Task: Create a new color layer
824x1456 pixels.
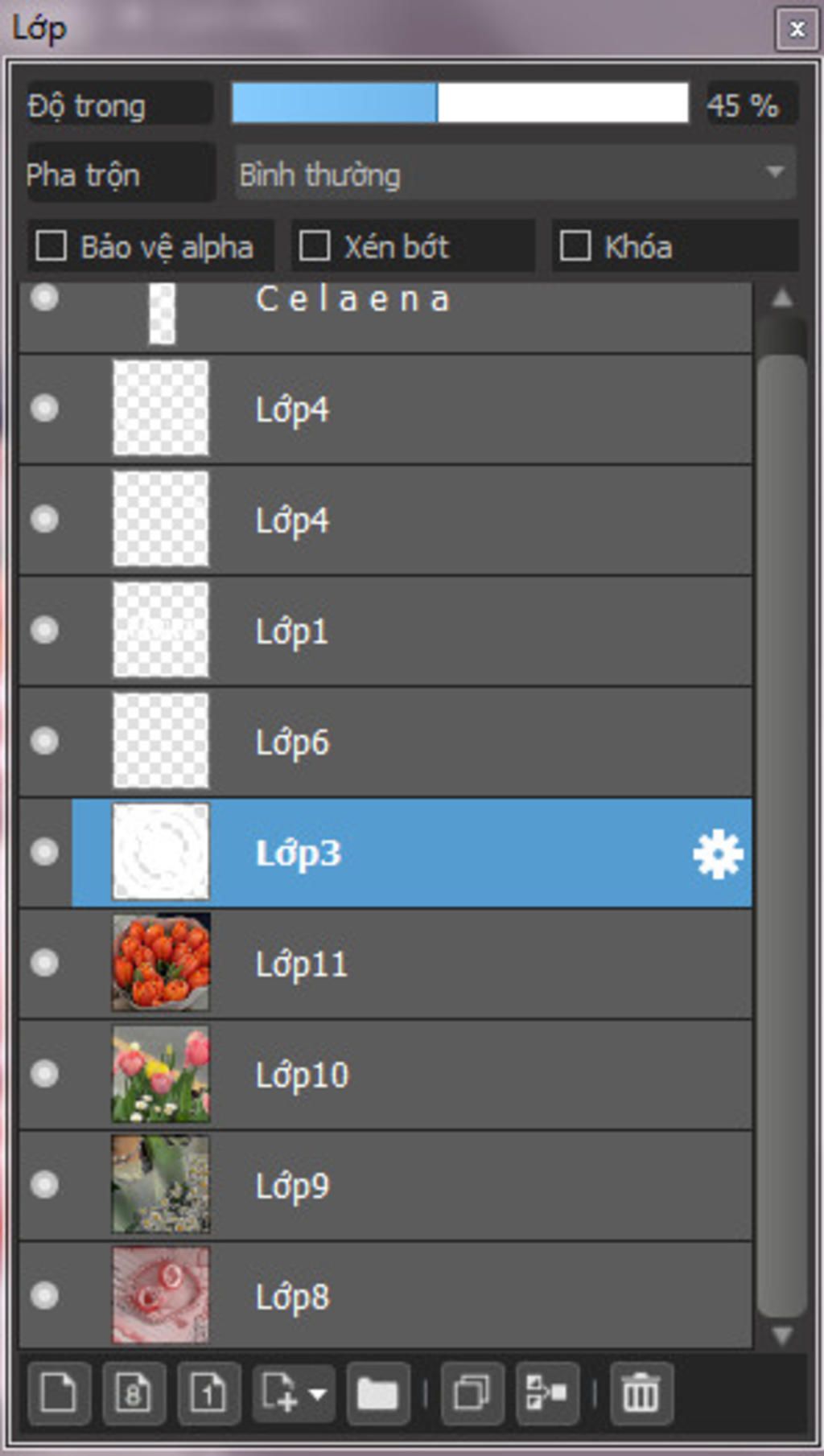Action: coord(59,1393)
